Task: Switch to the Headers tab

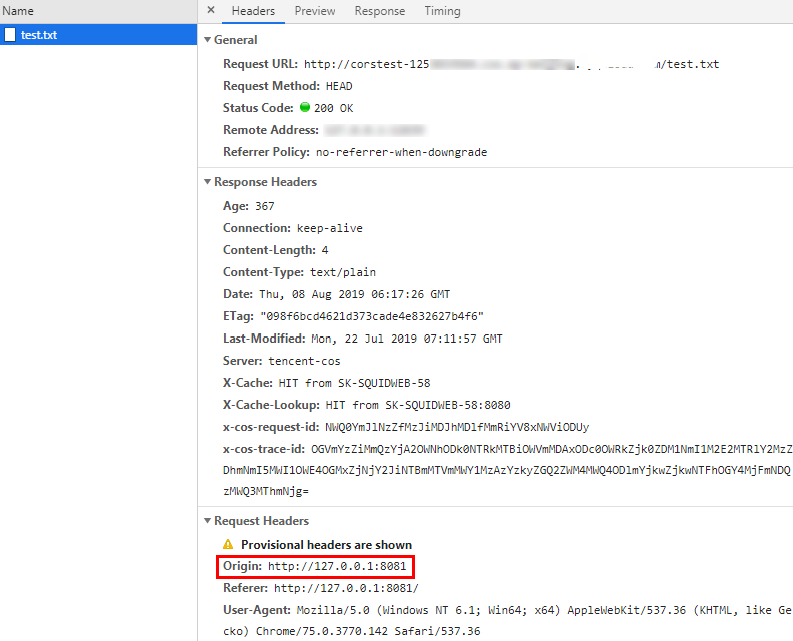Action: (x=253, y=11)
